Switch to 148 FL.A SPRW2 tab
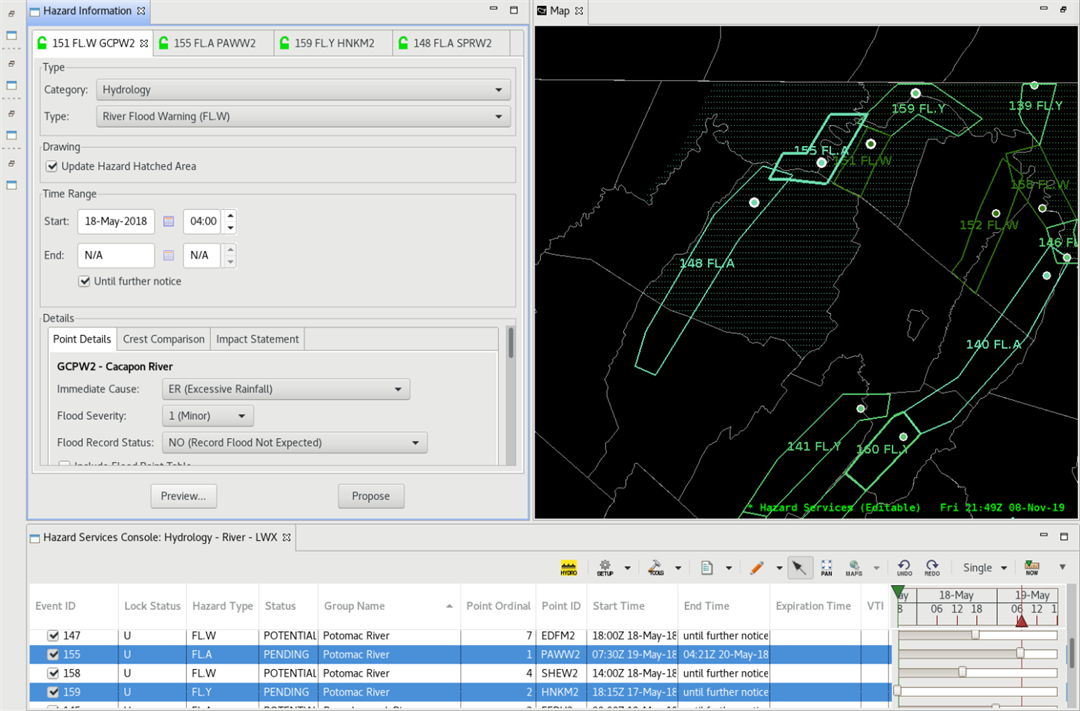The width and height of the screenshot is (1080, 711). (452, 43)
